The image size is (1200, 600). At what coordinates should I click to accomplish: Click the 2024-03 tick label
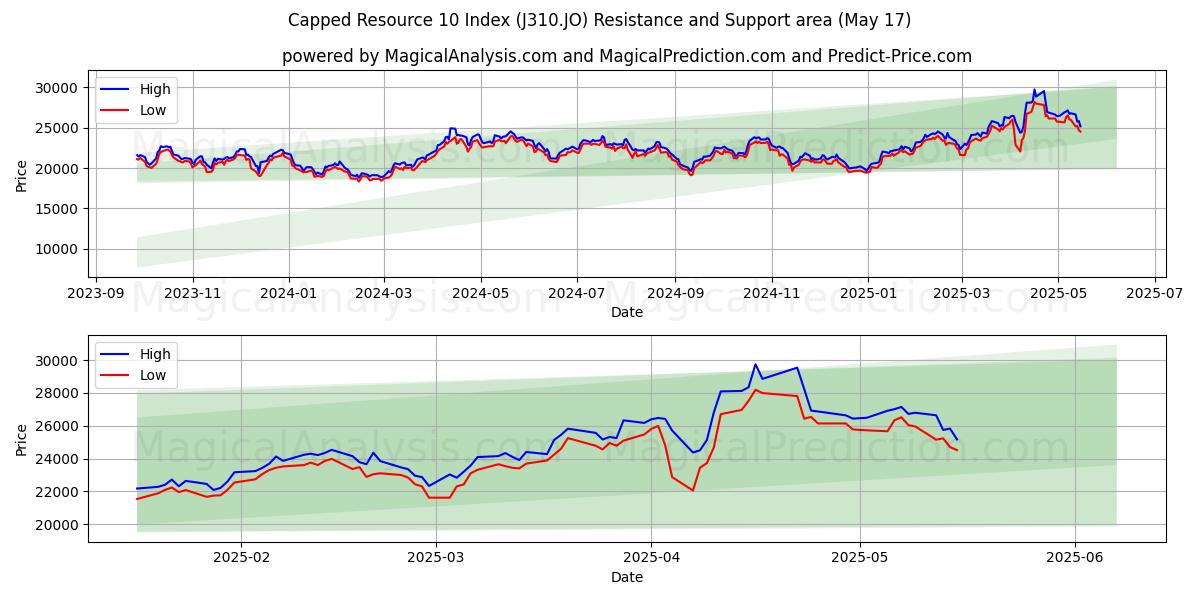385,294
